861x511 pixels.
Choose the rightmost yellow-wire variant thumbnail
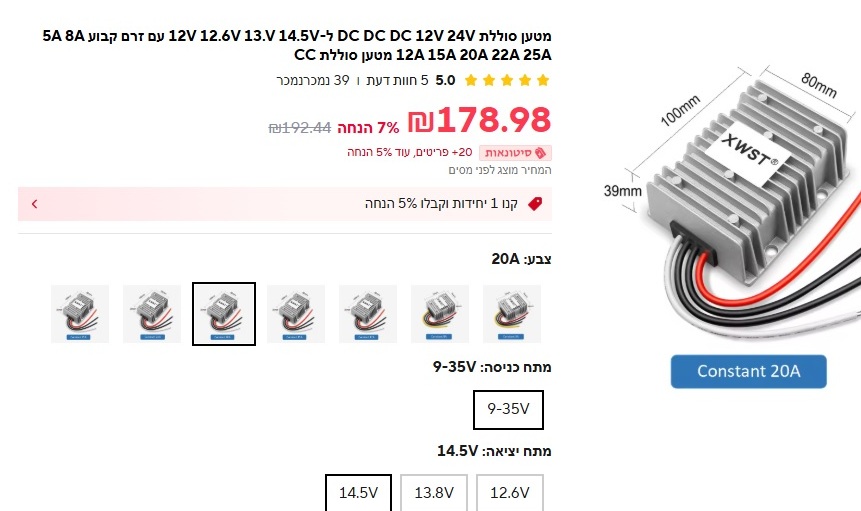click(512, 314)
